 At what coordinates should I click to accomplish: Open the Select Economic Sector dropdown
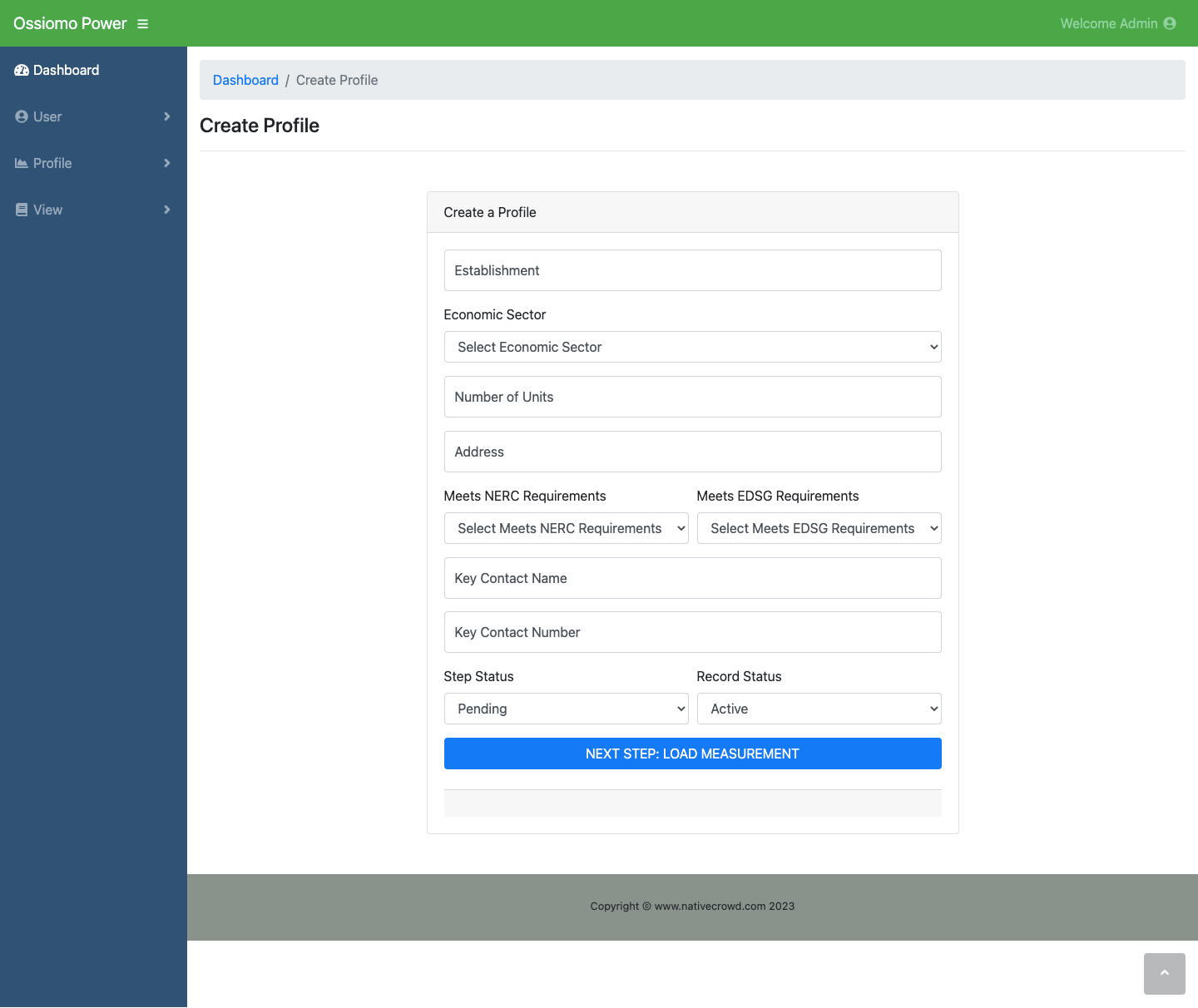point(693,347)
